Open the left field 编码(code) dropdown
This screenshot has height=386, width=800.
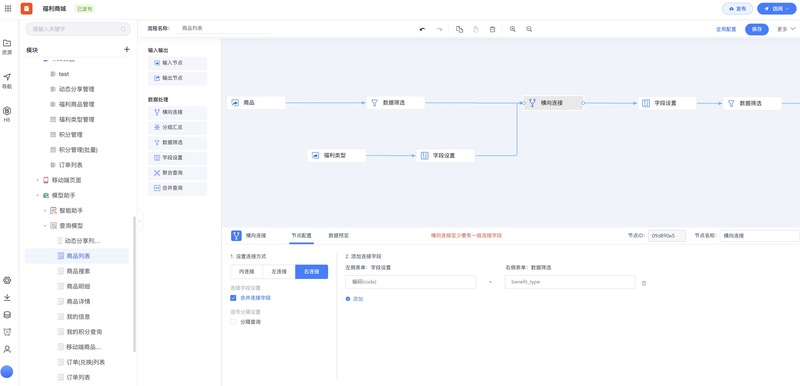[x=411, y=282]
